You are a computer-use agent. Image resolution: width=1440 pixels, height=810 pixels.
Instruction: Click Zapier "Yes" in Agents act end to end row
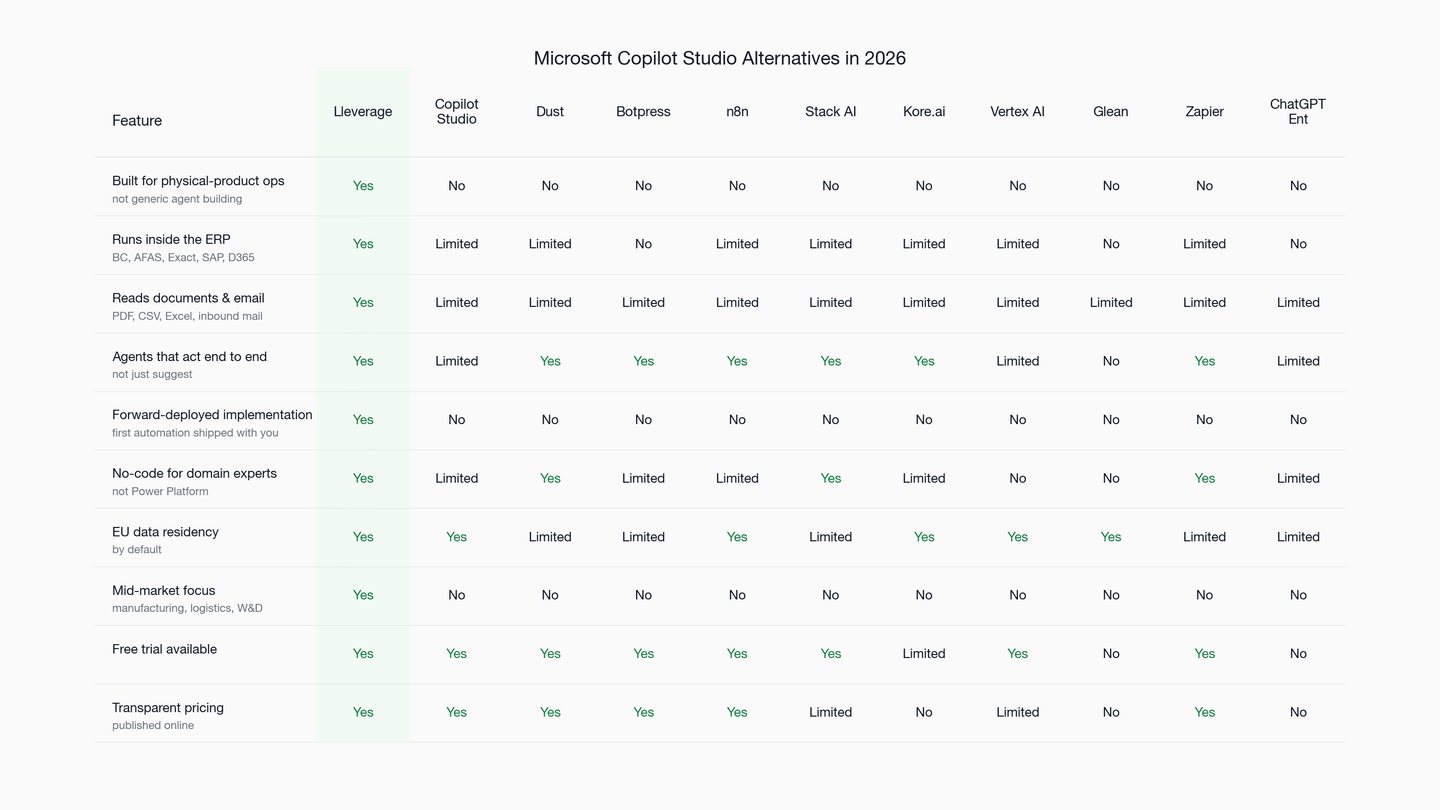pyautogui.click(x=1205, y=361)
